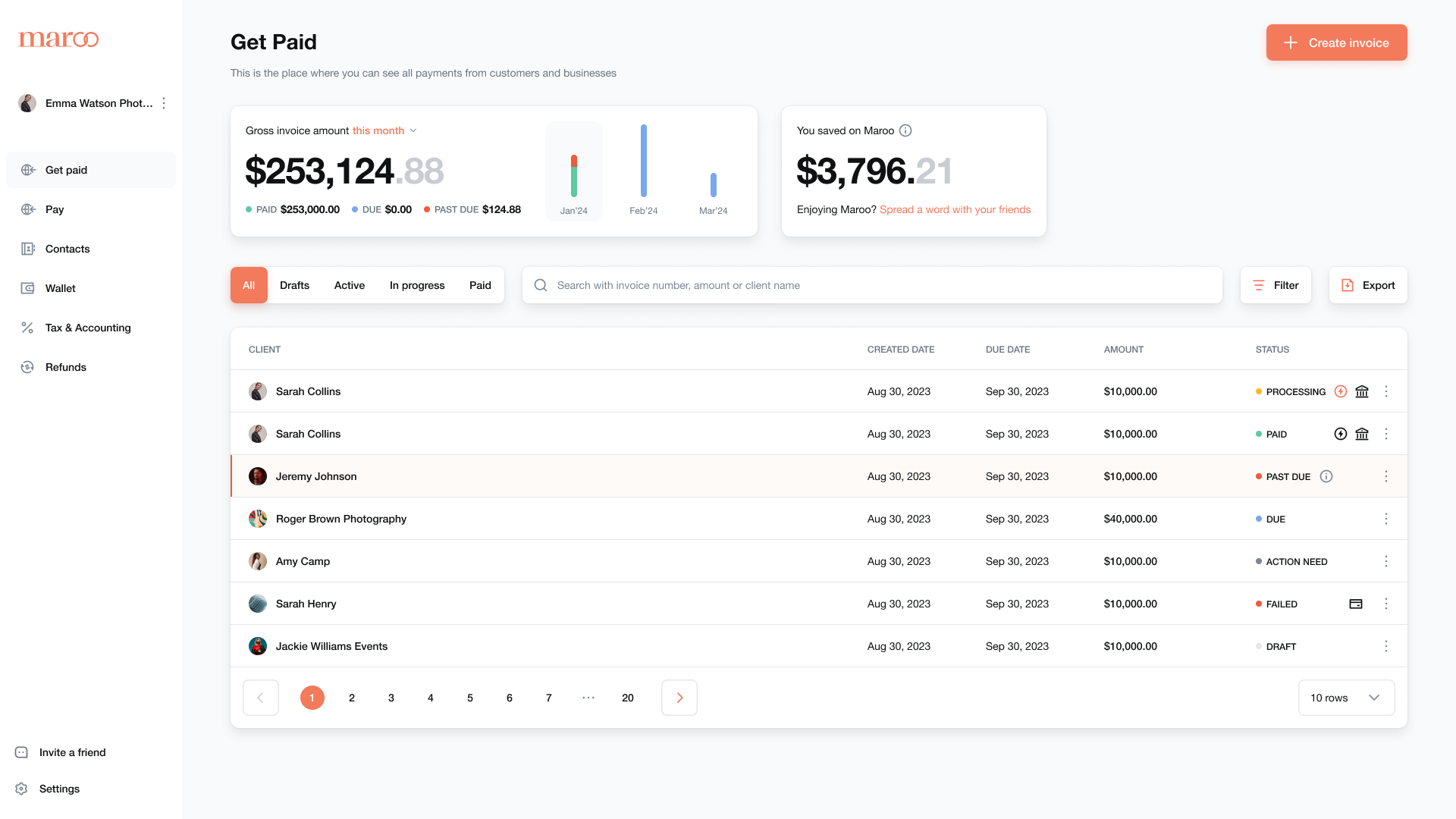Open row menu for Jackie Williams Events
The width and height of the screenshot is (1456, 819).
click(1386, 646)
